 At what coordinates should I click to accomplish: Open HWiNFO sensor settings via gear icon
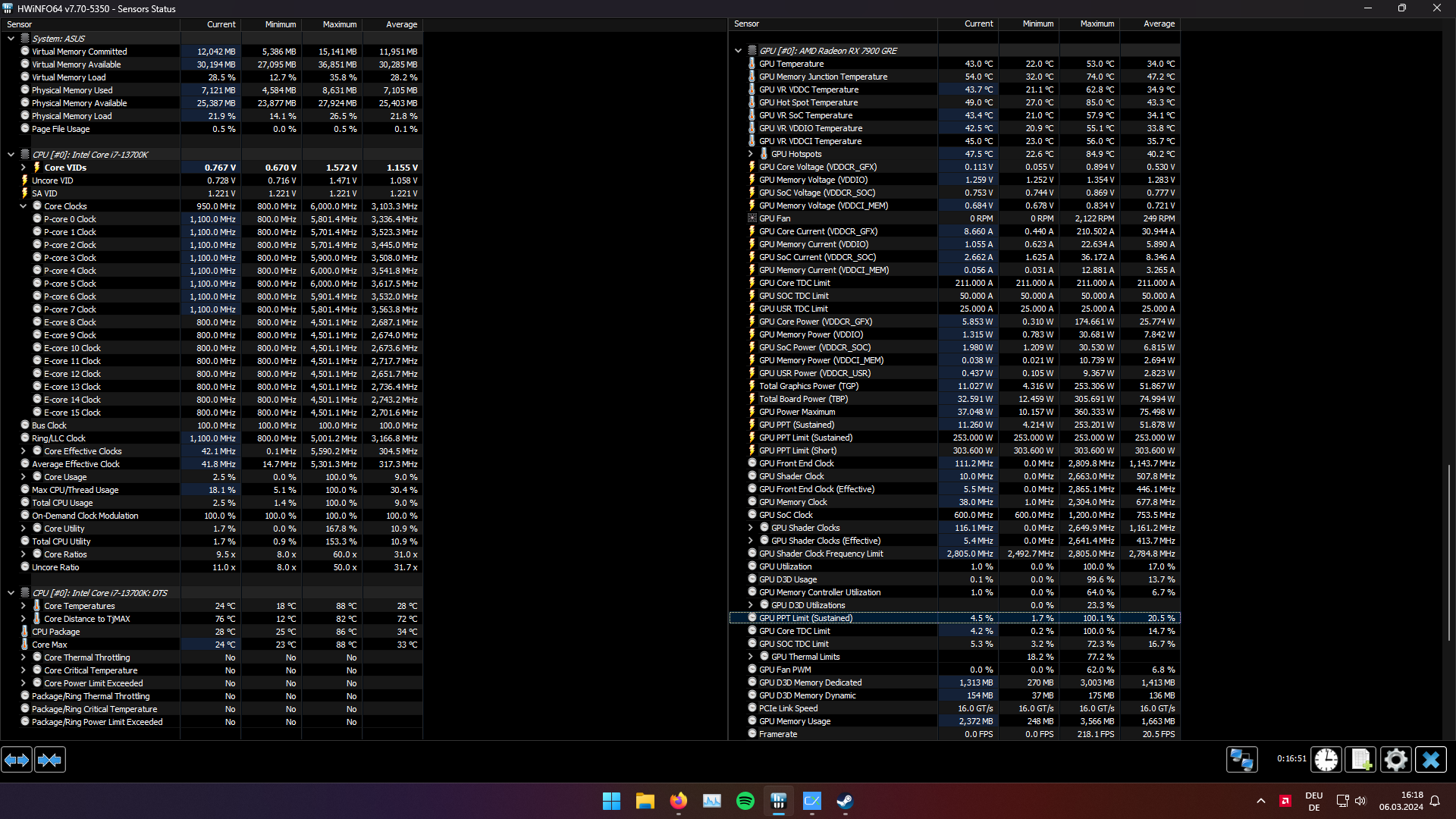1395,759
